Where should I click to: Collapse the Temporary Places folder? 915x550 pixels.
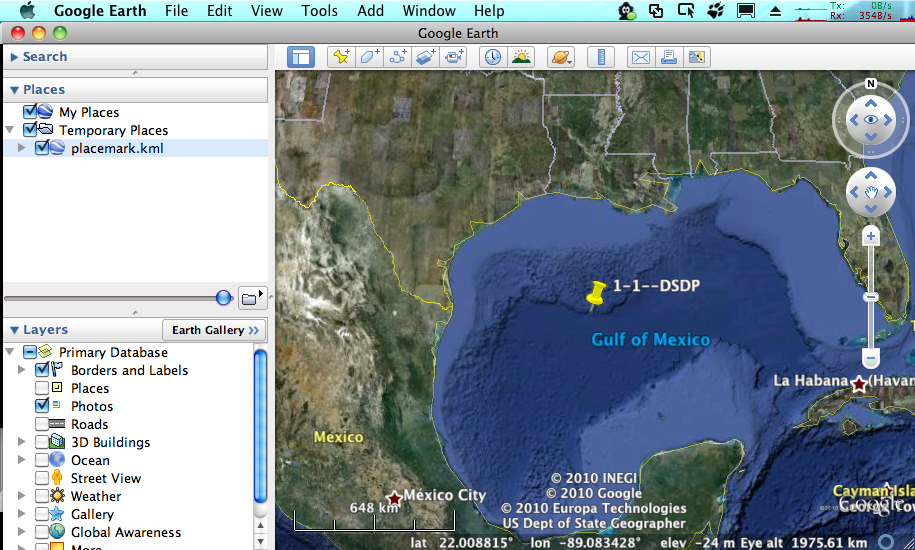(x=9, y=129)
